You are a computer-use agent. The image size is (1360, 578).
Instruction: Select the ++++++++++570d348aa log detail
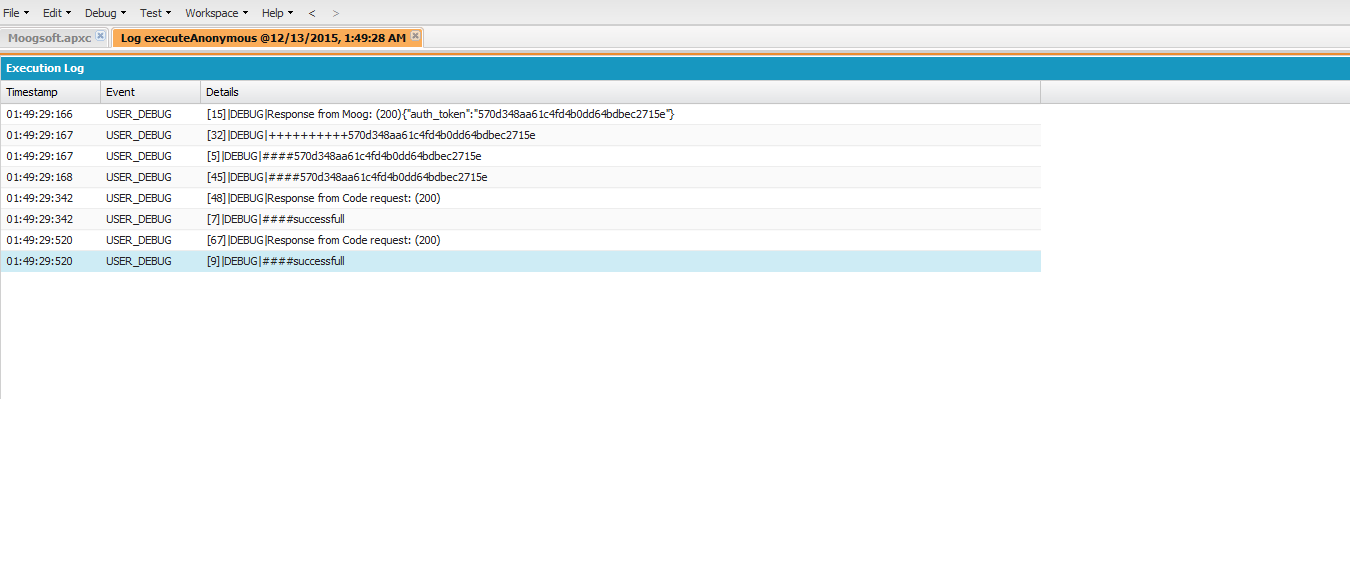pyautogui.click(x=371, y=135)
